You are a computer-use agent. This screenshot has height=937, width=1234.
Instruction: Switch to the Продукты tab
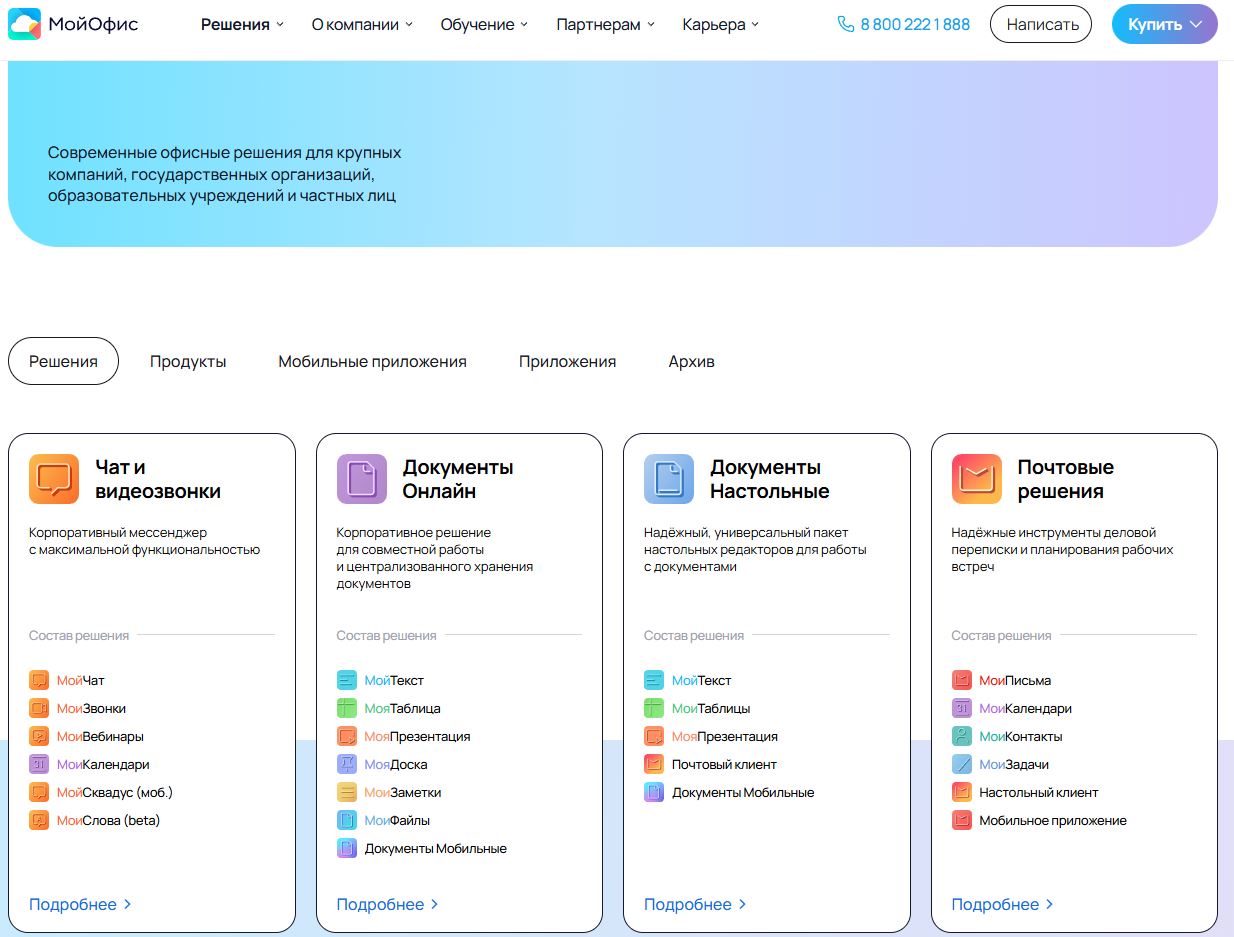click(188, 361)
